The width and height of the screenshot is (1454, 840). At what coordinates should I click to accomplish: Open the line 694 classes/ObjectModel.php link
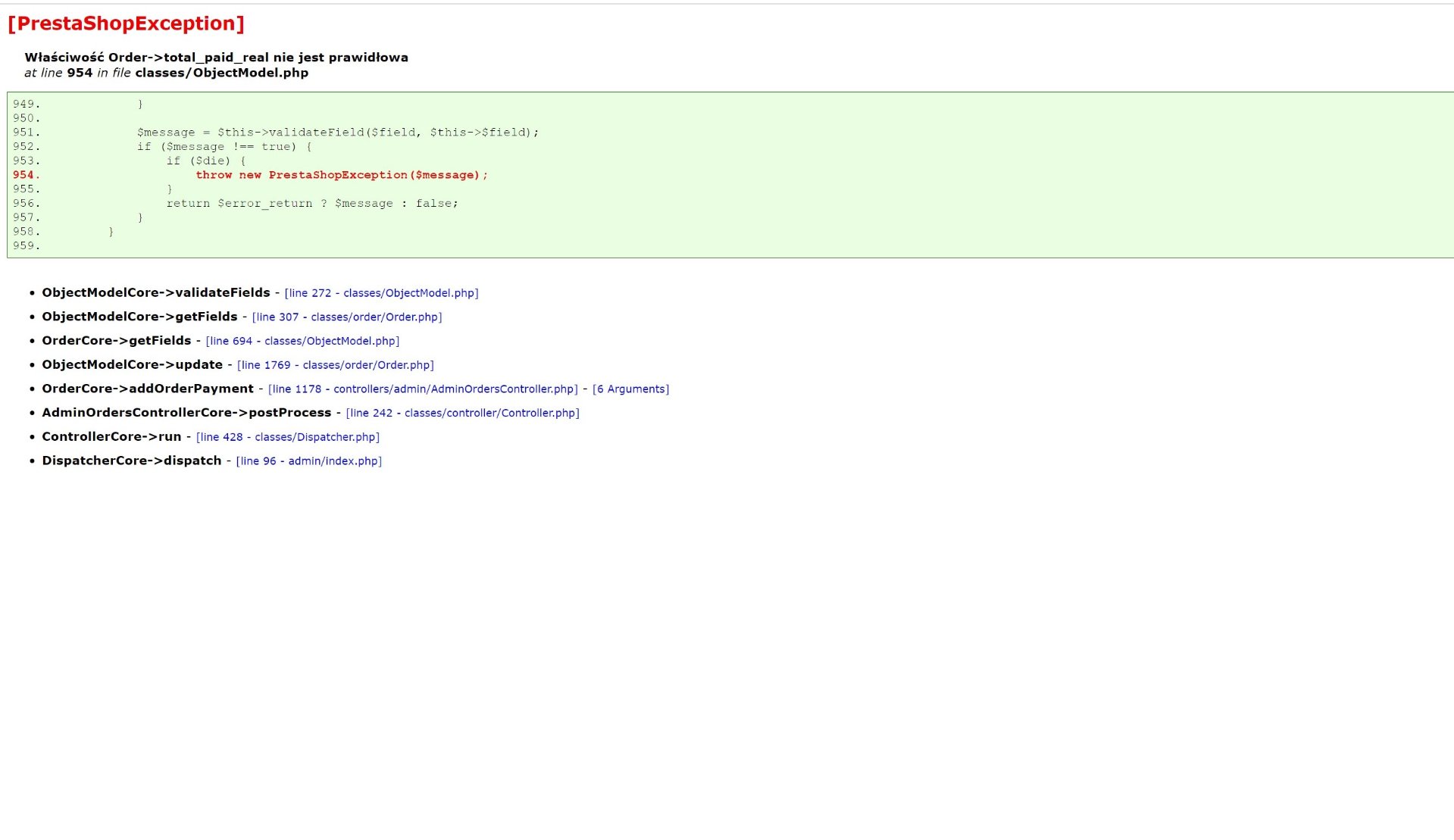point(302,342)
